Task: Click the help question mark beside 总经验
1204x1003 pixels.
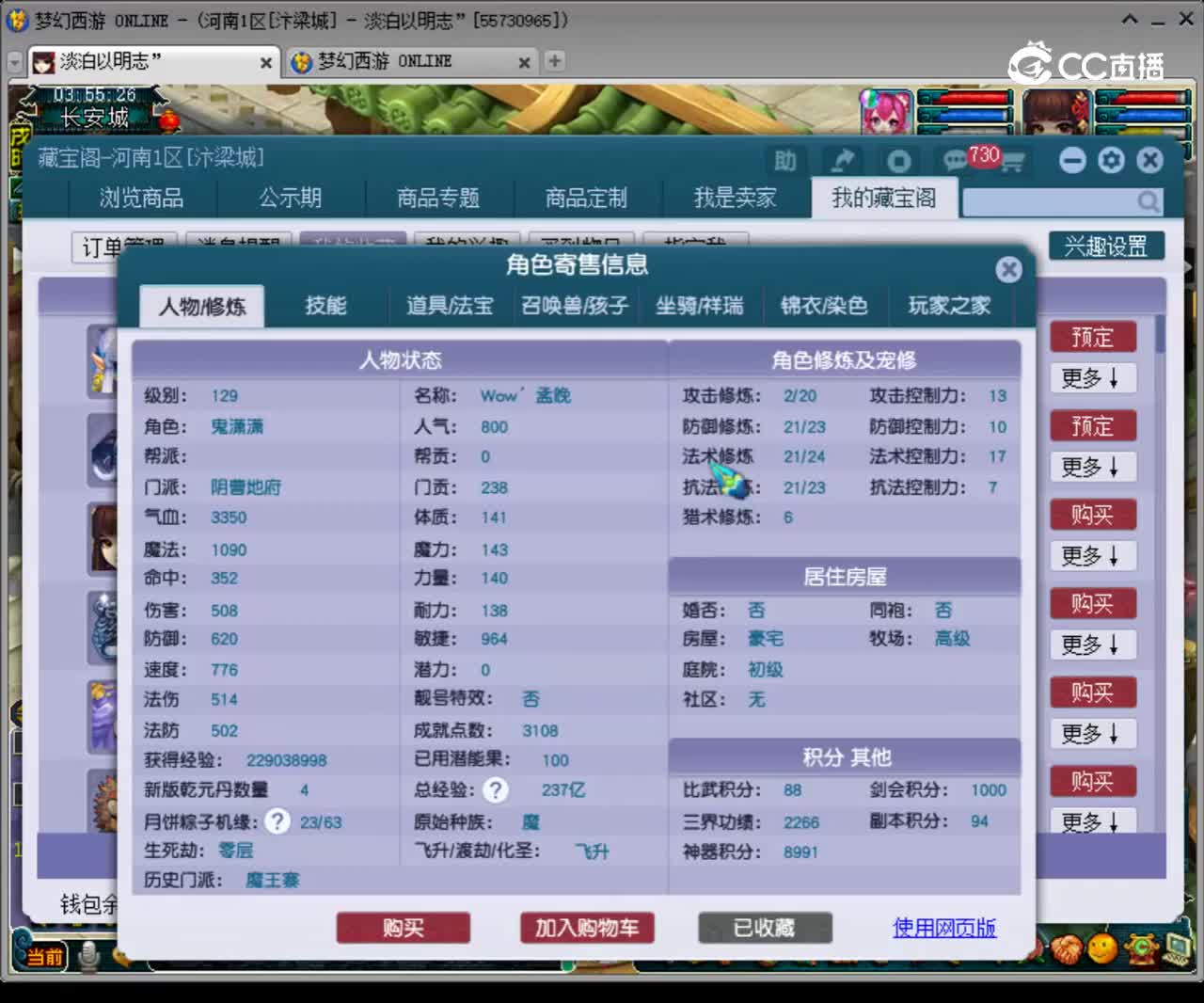Action: pyautogui.click(x=496, y=790)
